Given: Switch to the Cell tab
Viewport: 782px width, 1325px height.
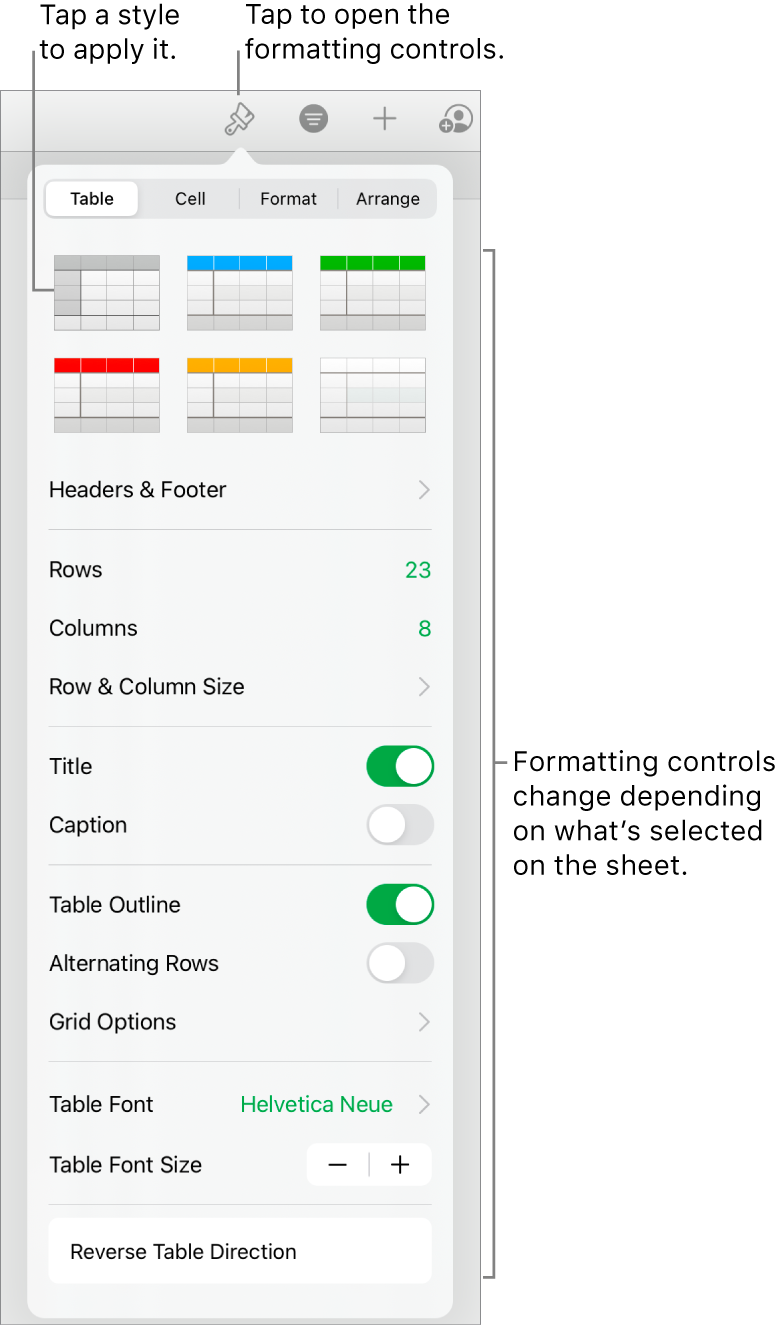Looking at the screenshot, I should pyautogui.click(x=190, y=199).
